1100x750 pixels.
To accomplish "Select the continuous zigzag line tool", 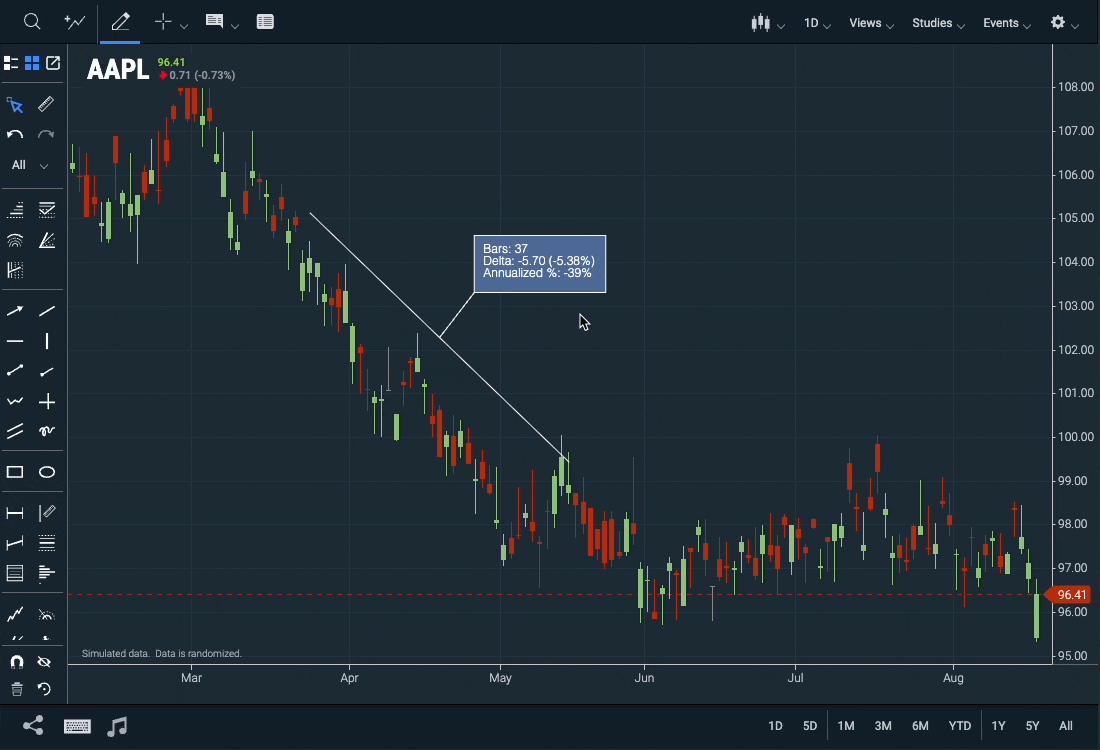I will (x=15, y=401).
